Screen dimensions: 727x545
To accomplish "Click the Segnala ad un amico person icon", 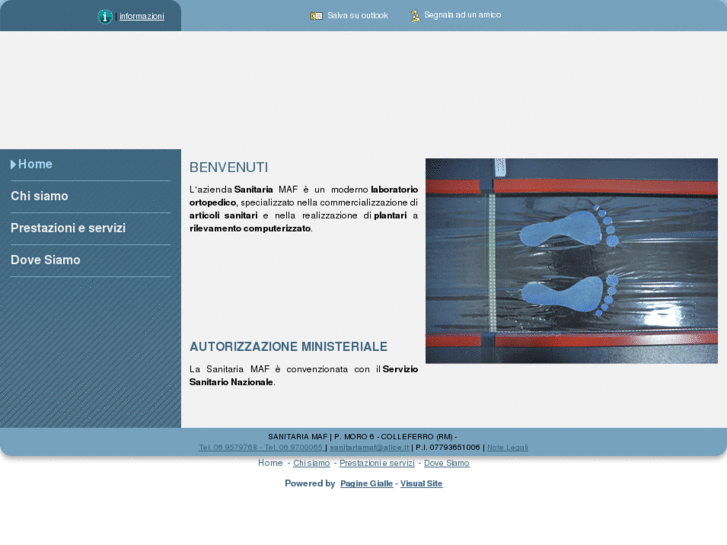I will [x=415, y=16].
